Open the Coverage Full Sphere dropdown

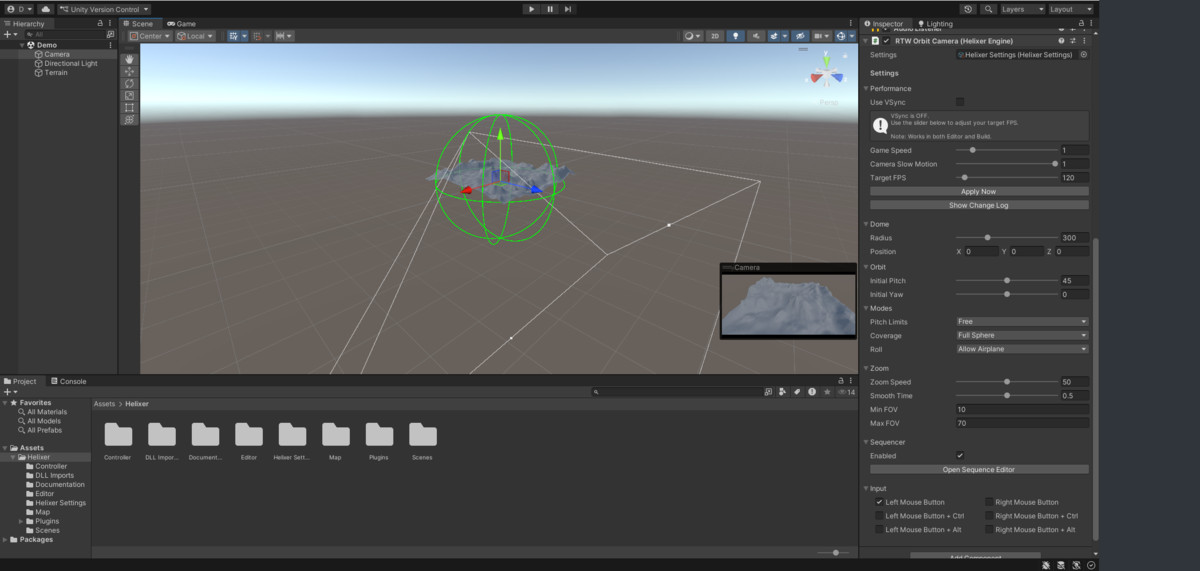point(1021,335)
